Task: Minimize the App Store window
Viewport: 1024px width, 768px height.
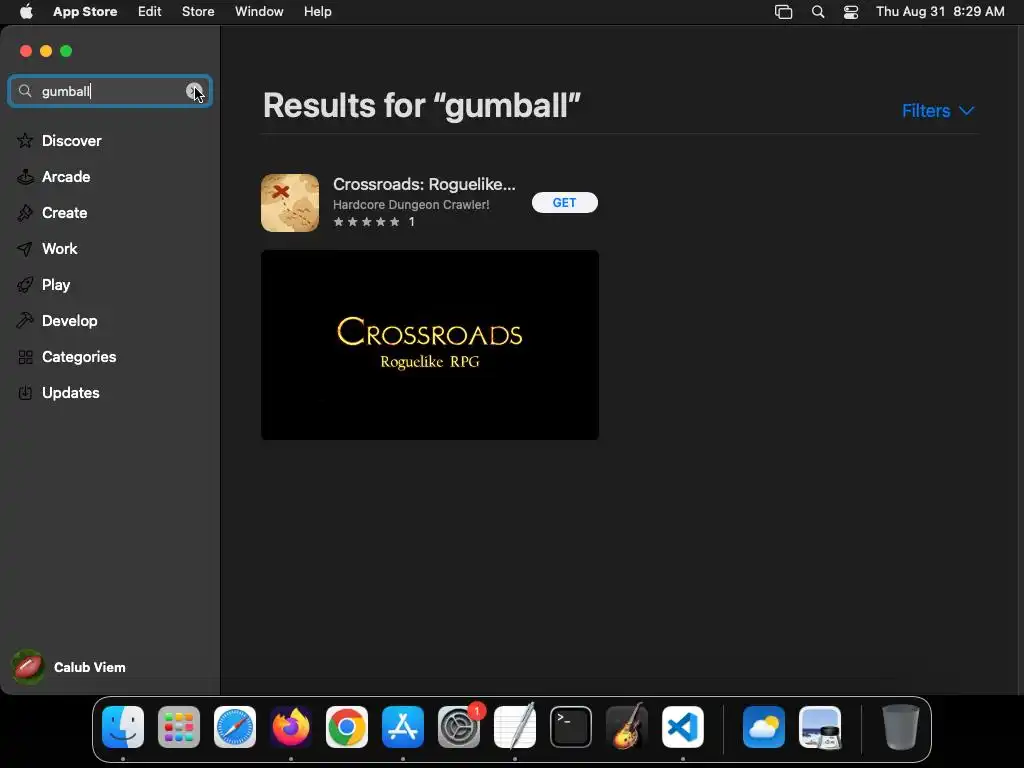Action: click(46, 51)
